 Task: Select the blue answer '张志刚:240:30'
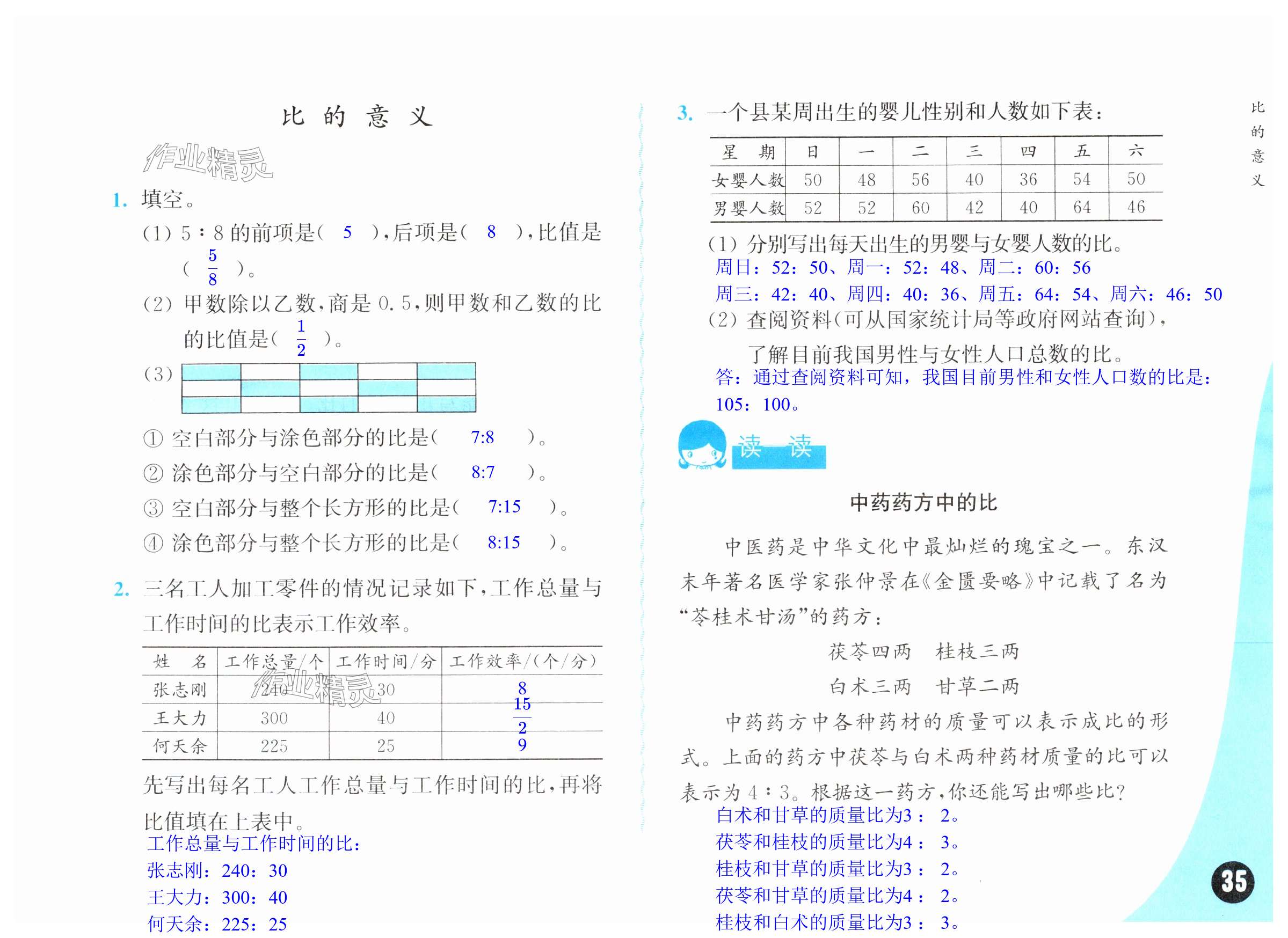(217, 870)
